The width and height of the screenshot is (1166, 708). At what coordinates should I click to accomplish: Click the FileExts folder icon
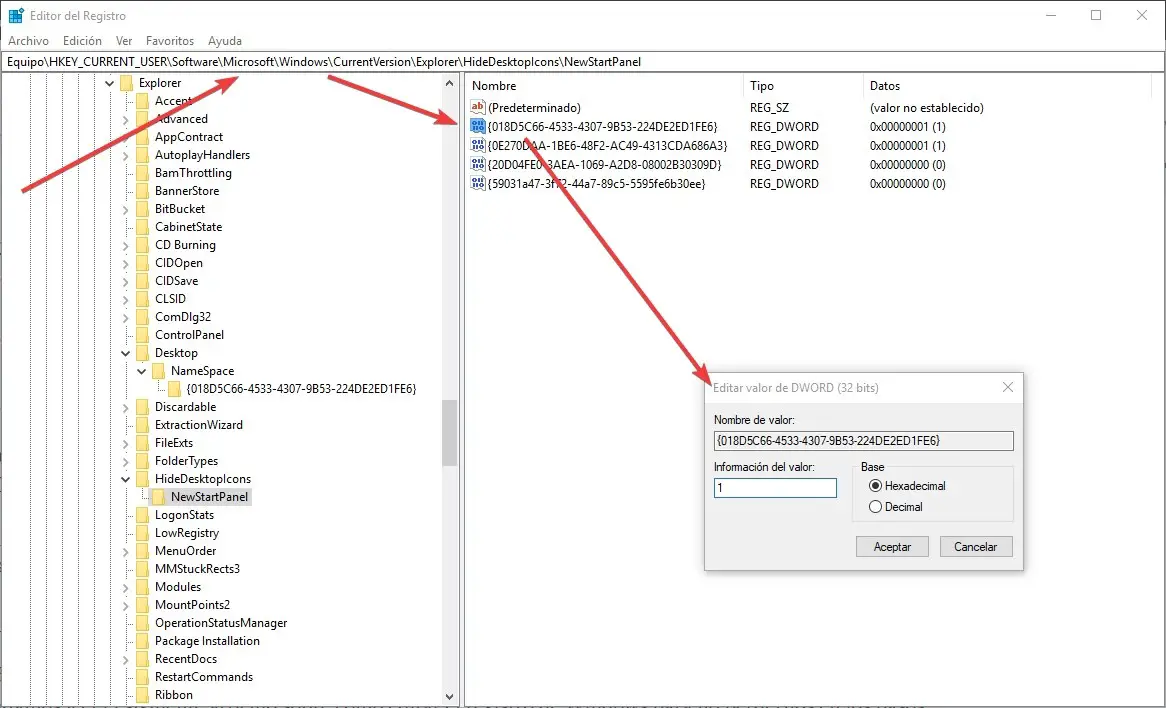143,442
